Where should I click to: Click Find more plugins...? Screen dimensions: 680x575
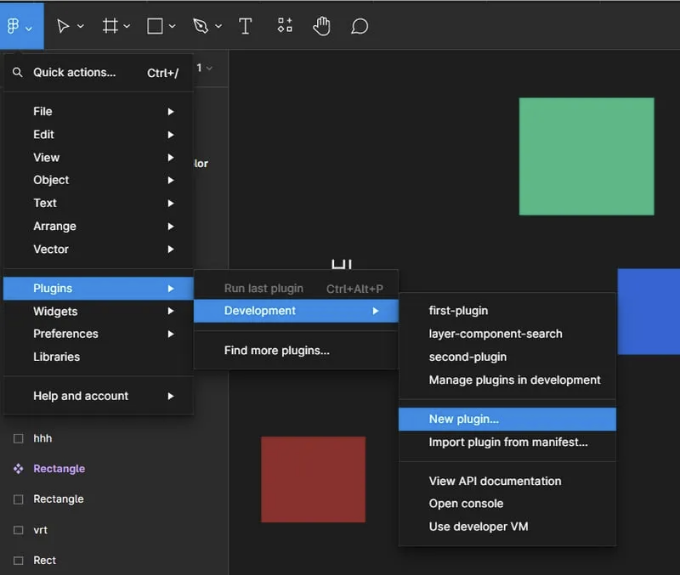[x=296, y=350]
